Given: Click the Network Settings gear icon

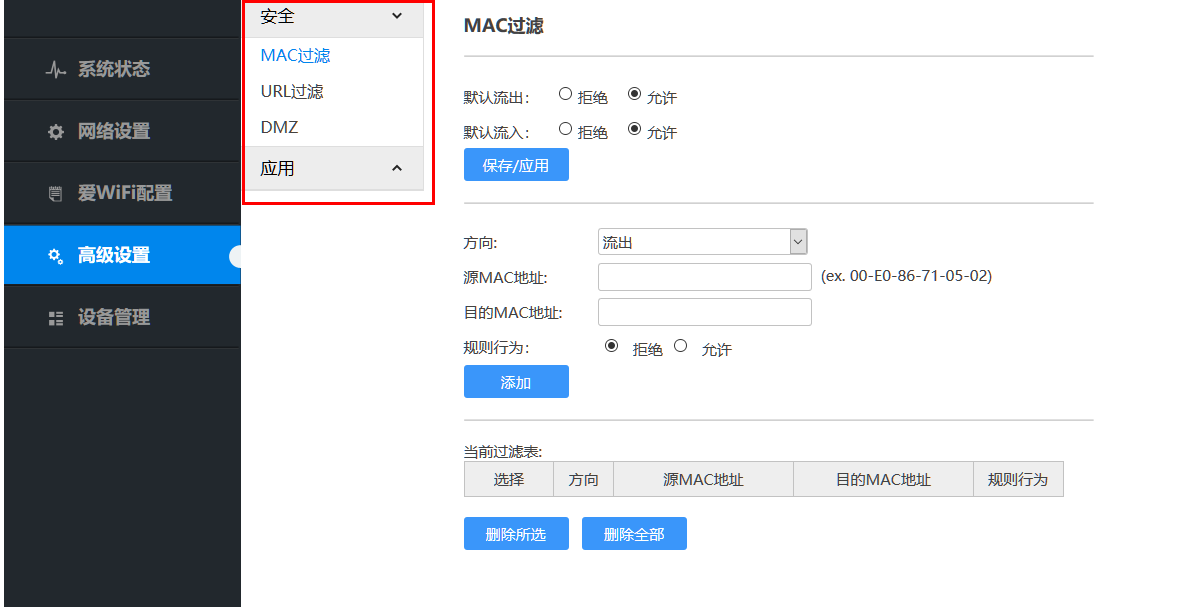Looking at the screenshot, I should pyautogui.click(x=56, y=132).
